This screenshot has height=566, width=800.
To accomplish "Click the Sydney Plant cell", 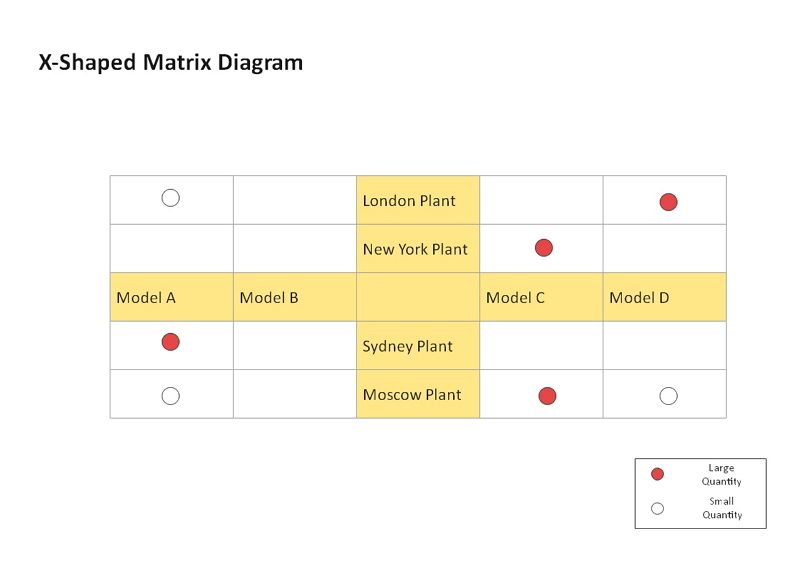I will pyautogui.click(x=418, y=346).
